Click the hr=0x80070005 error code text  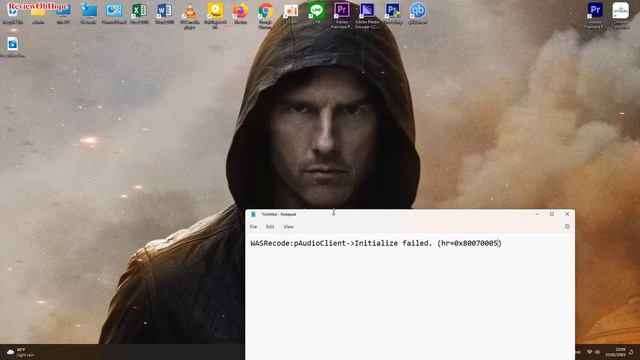[x=469, y=243]
